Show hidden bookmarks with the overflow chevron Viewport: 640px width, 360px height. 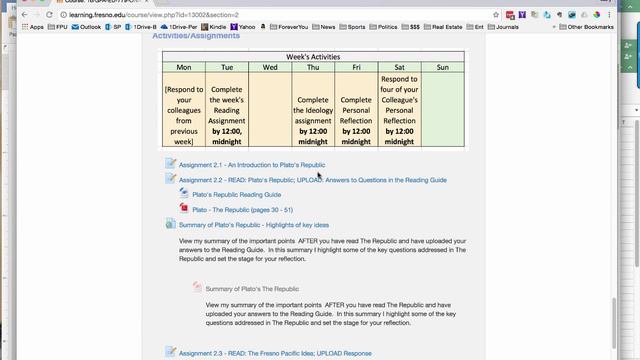coord(554,27)
